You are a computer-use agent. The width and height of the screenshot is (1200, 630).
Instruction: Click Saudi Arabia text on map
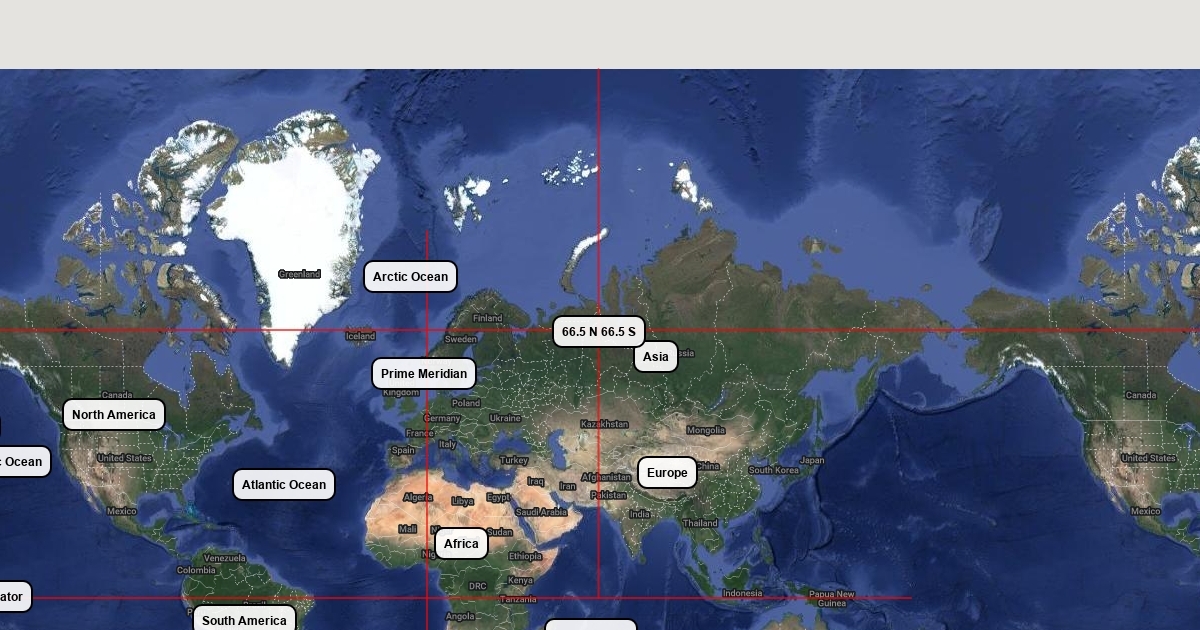[x=541, y=512]
